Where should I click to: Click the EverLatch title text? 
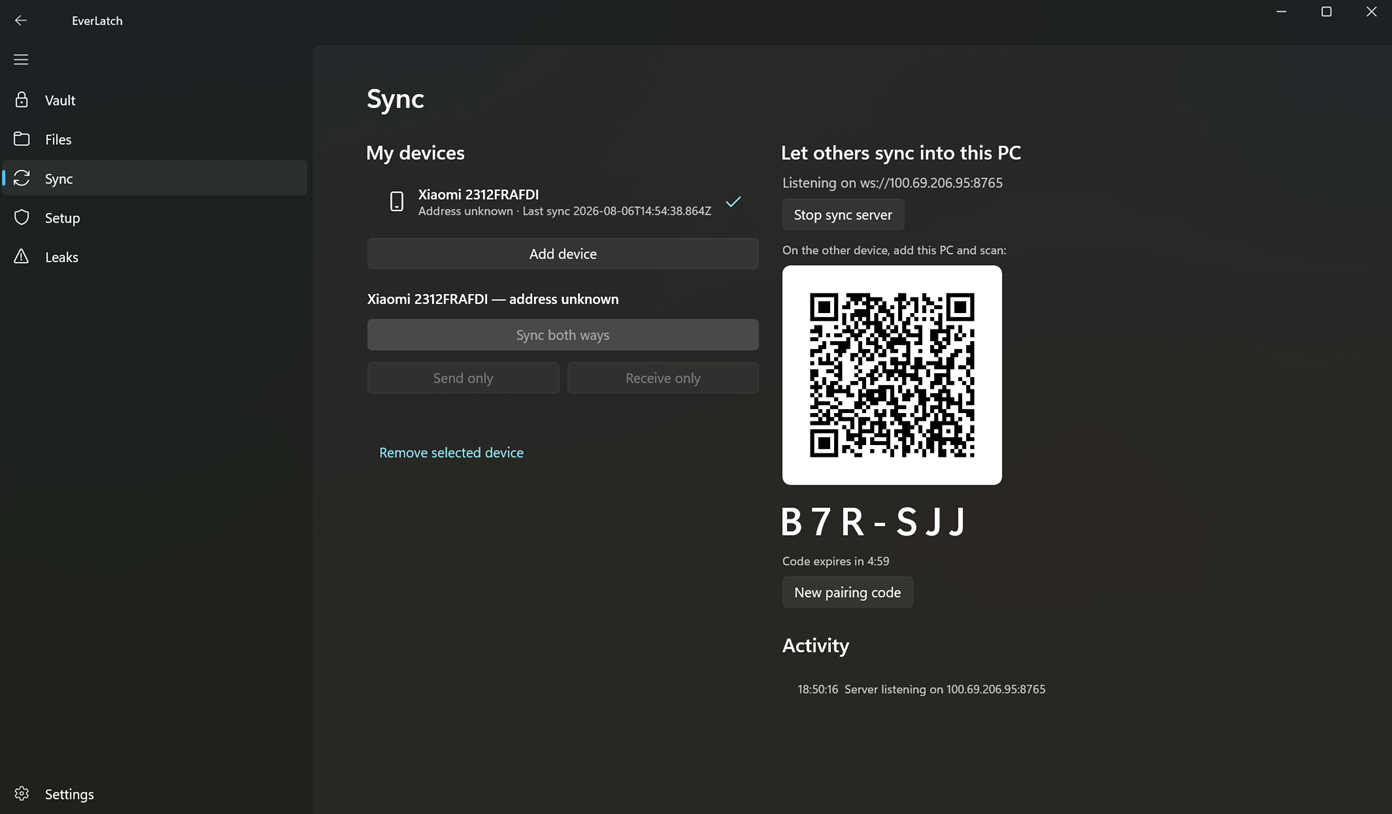(x=97, y=20)
